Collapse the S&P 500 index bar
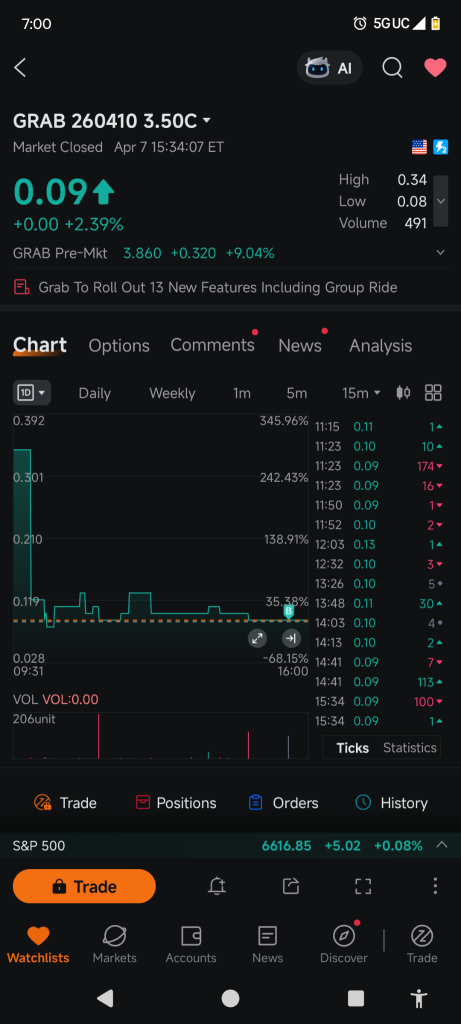Image resolution: width=461 pixels, height=1024 pixels. [x=442, y=845]
